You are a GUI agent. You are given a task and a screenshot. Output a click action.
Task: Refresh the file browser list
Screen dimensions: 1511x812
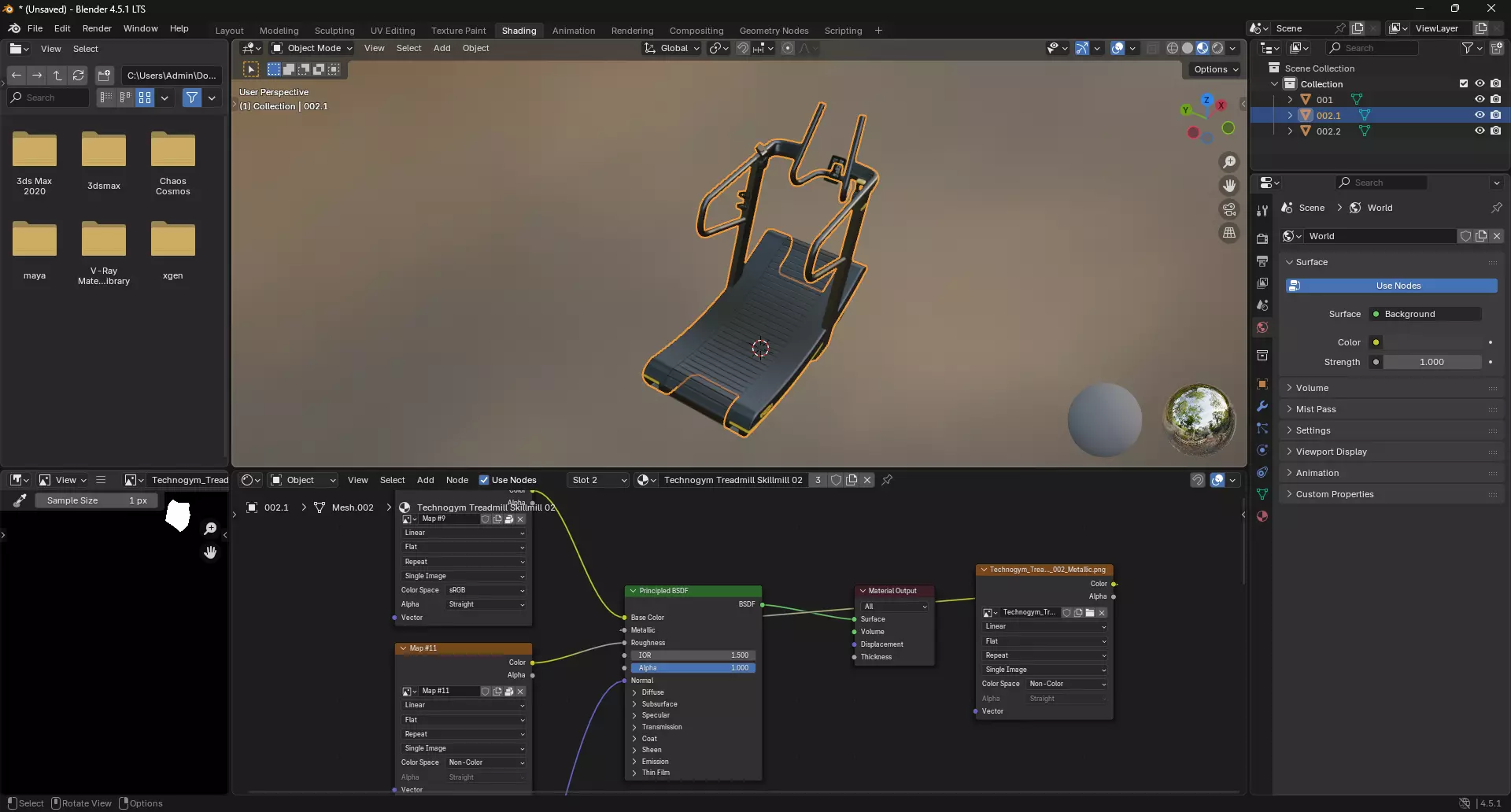pyautogui.click(x=78, y=76)
